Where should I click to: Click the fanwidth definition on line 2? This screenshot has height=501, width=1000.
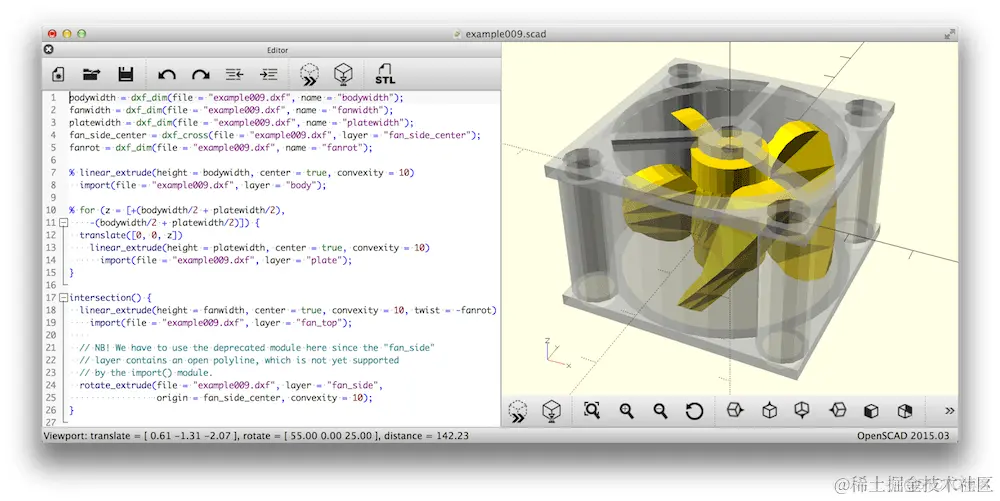[x=231, y=110]
